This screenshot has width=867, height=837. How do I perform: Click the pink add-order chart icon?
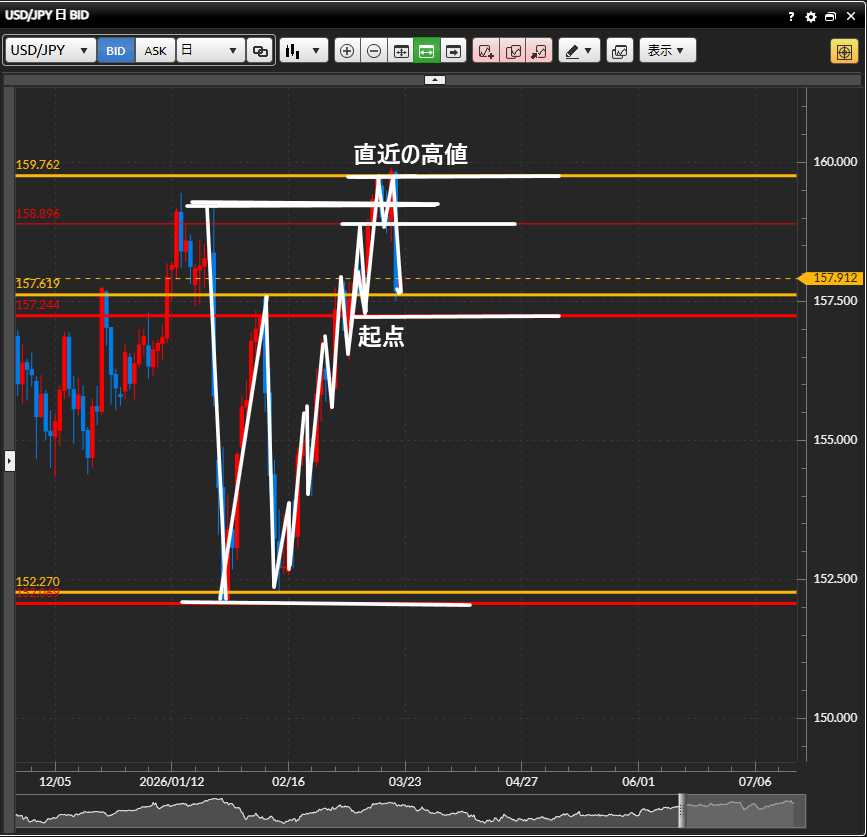(486, 51)
